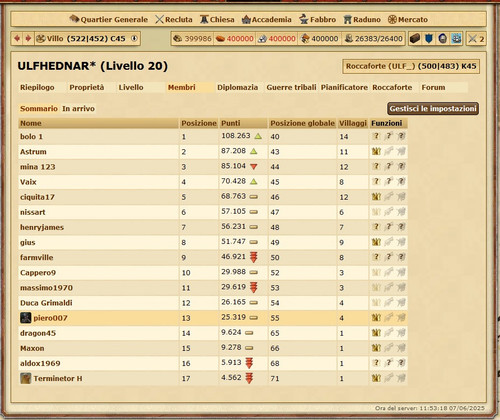Switch to the Riepilogo tab
500x420 pixels.
pyautogui.click(x=37, y=87)
